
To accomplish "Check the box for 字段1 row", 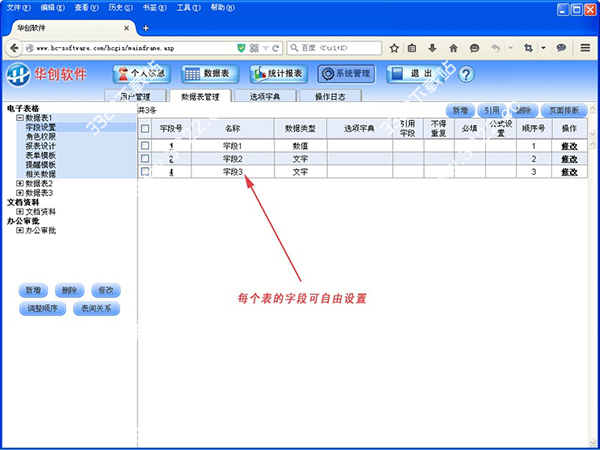I will coord(145,145).
